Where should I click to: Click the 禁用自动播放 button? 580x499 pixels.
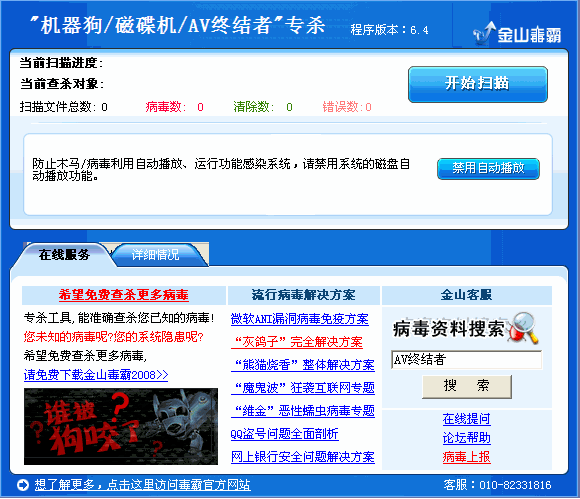(x=488, y=169)
